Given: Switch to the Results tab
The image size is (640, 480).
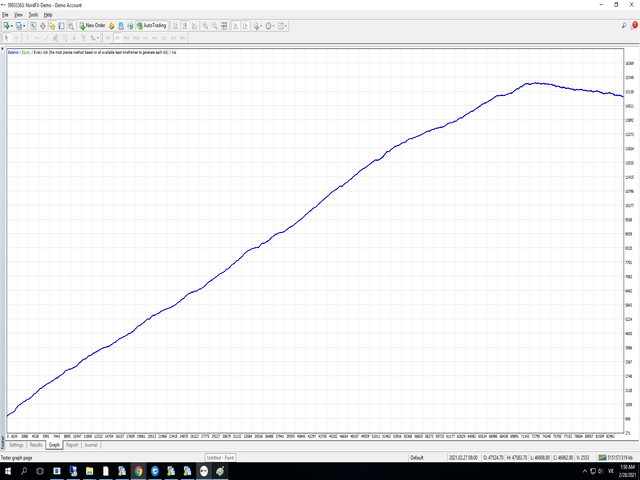Looking at the screenshot, I should point(36,445).
